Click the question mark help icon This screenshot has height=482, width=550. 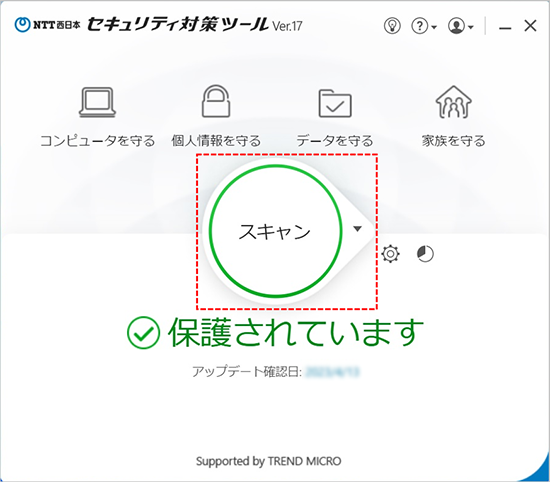(x=420, y=26)
